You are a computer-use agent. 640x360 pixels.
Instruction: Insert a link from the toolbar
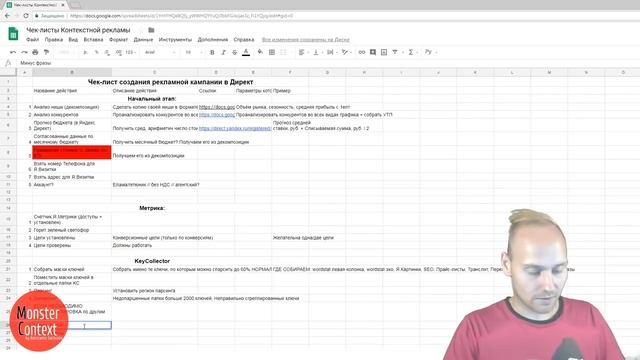362,52
